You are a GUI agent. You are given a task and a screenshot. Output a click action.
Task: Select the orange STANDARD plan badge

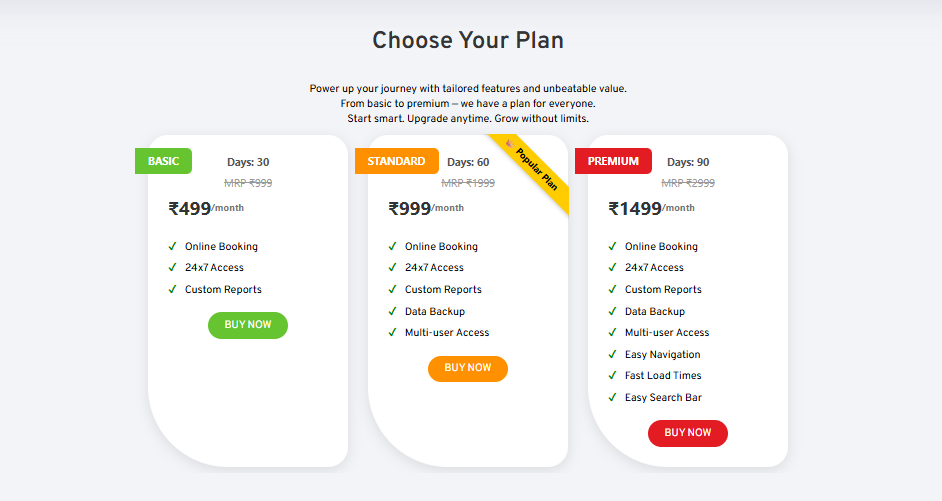(396, 161)
